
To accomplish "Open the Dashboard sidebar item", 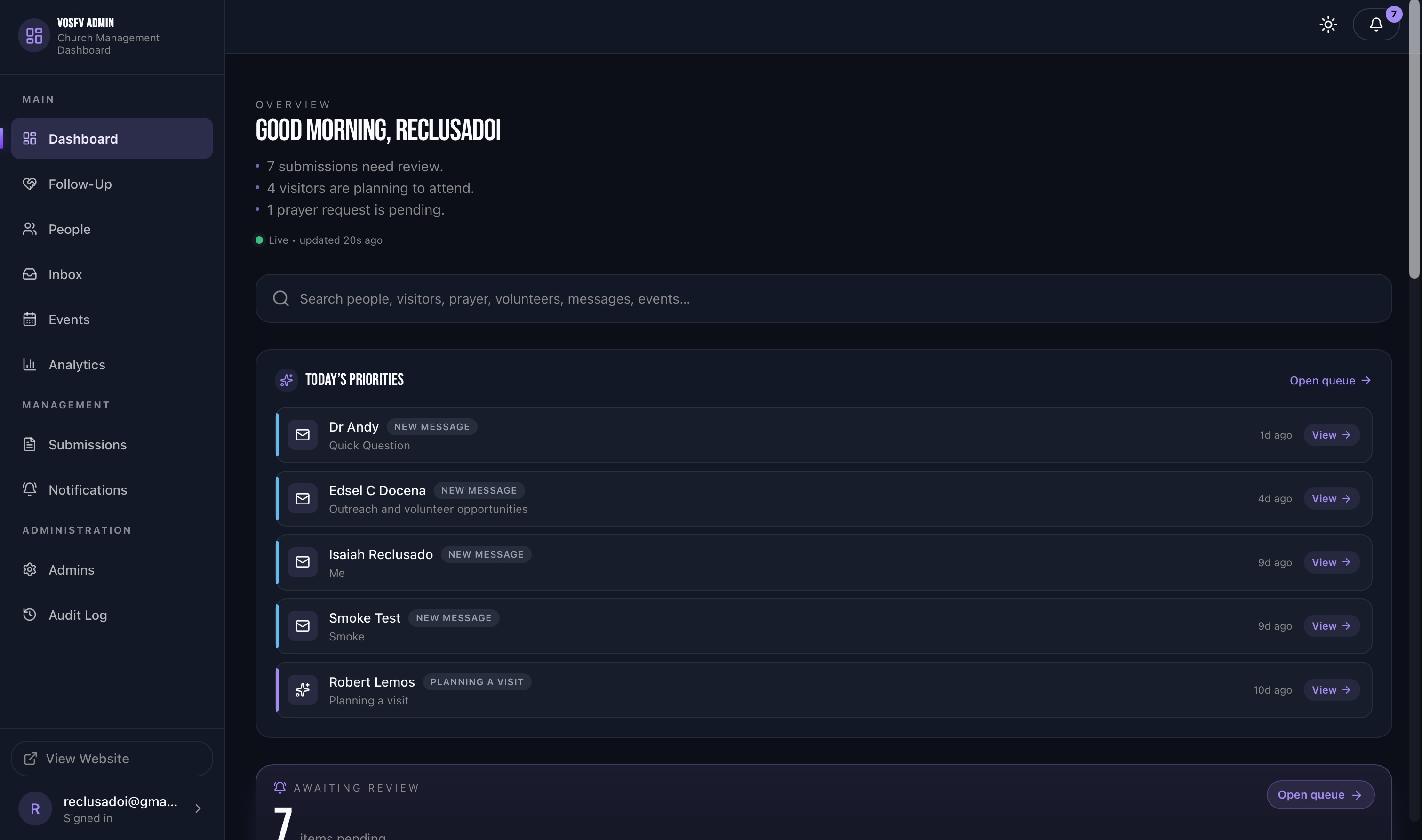I will (x=112, y=138).
